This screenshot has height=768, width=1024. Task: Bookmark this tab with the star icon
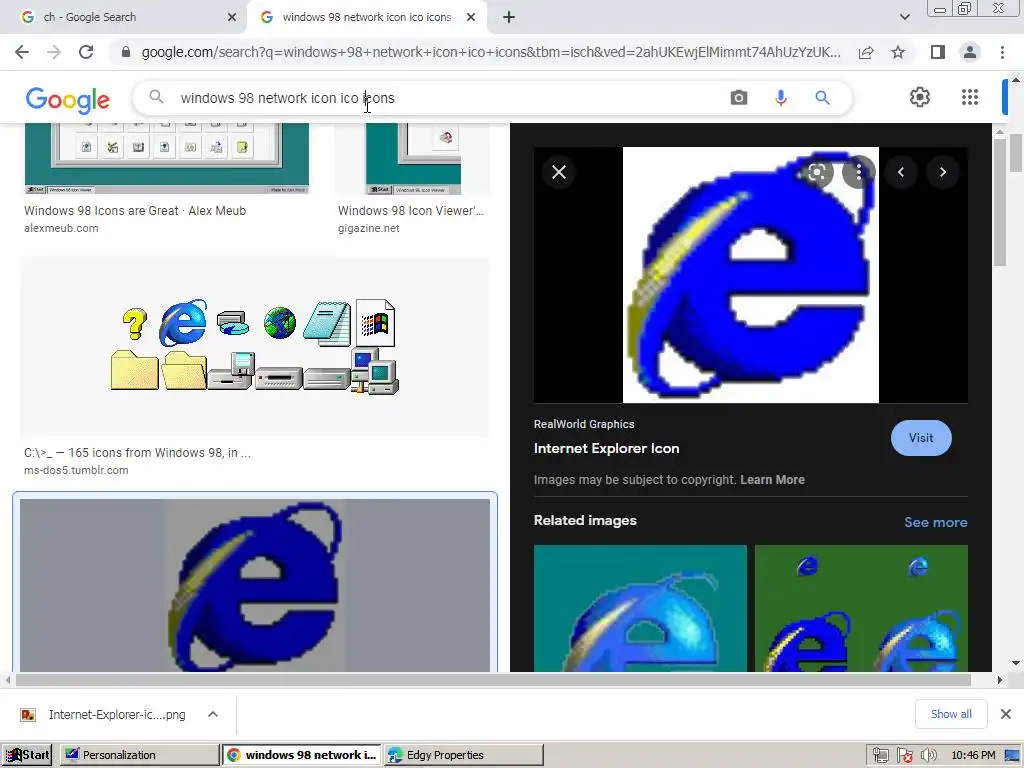click(898, 52)
